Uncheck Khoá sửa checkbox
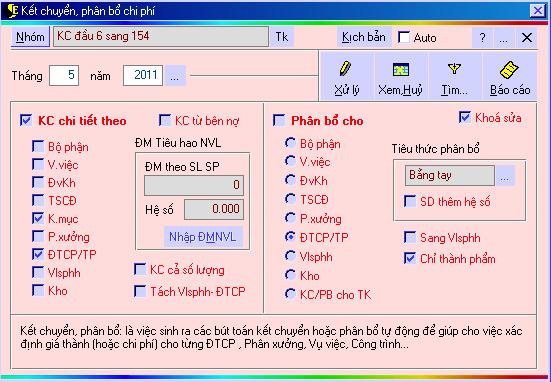Viewport: 551px width, 382px height. click(465, 117)
